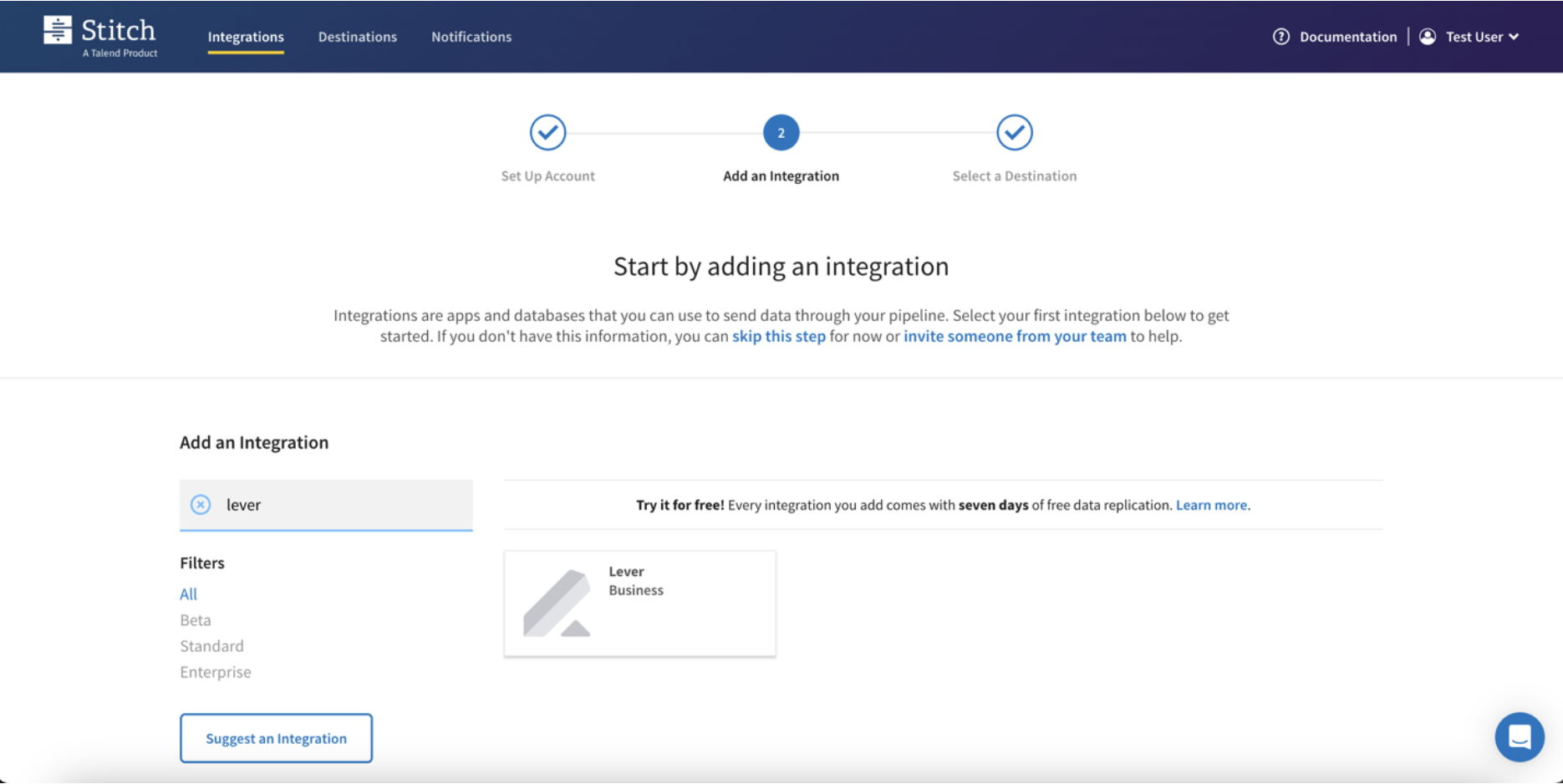Click the step 2 circle indicator
The image size is (1563, 784).
780,132
